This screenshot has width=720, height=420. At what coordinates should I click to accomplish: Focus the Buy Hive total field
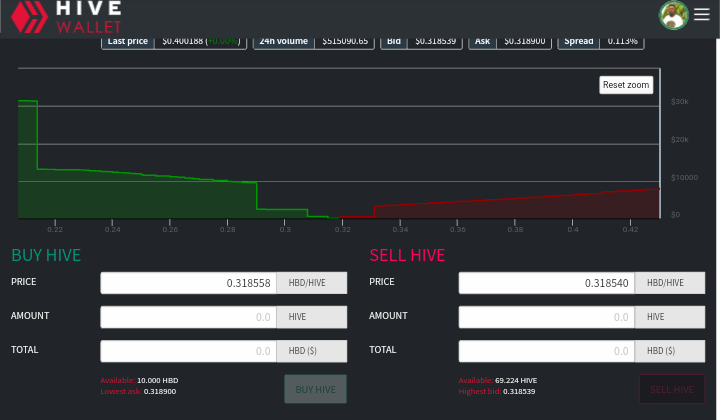click(188, 351)
